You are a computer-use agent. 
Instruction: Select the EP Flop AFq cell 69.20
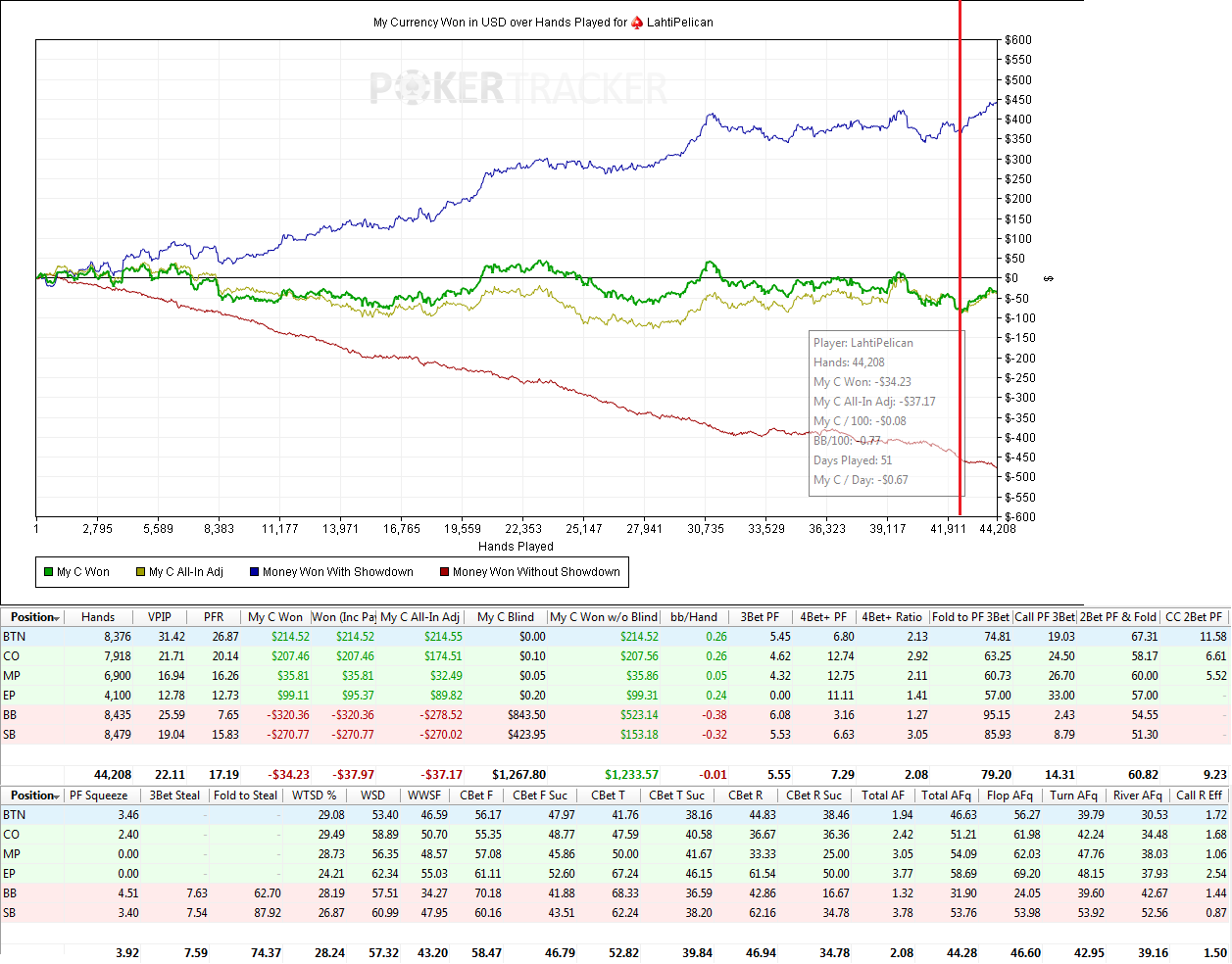[1027, 874]
